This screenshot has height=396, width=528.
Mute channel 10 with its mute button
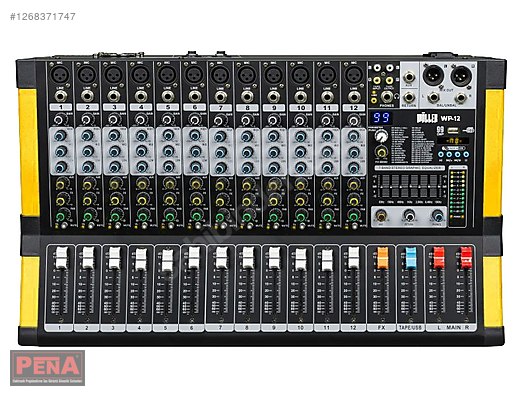303,226
